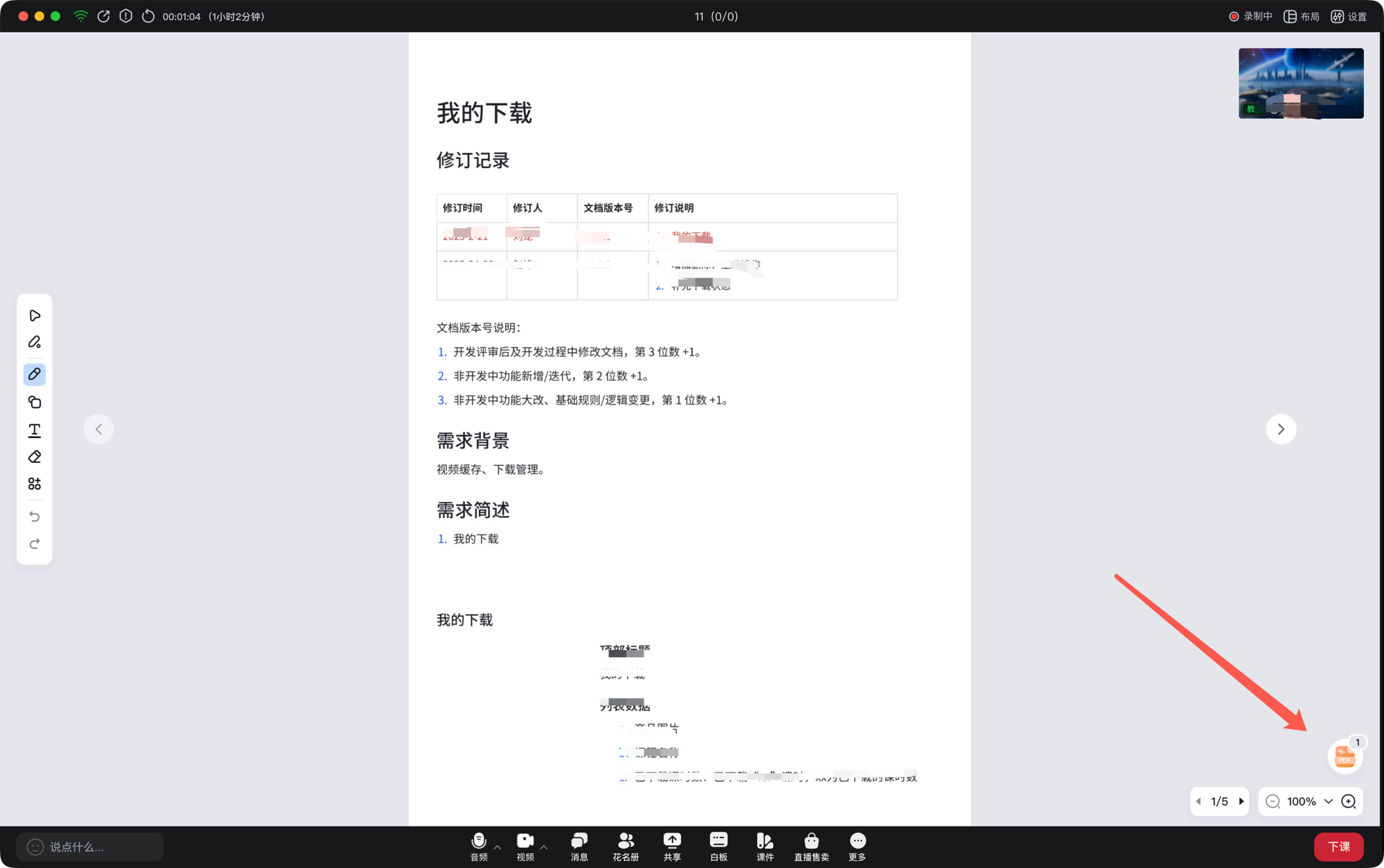Redo the last annotation
The width and height of the screenshot is (1384, 868).
[35, 544]
